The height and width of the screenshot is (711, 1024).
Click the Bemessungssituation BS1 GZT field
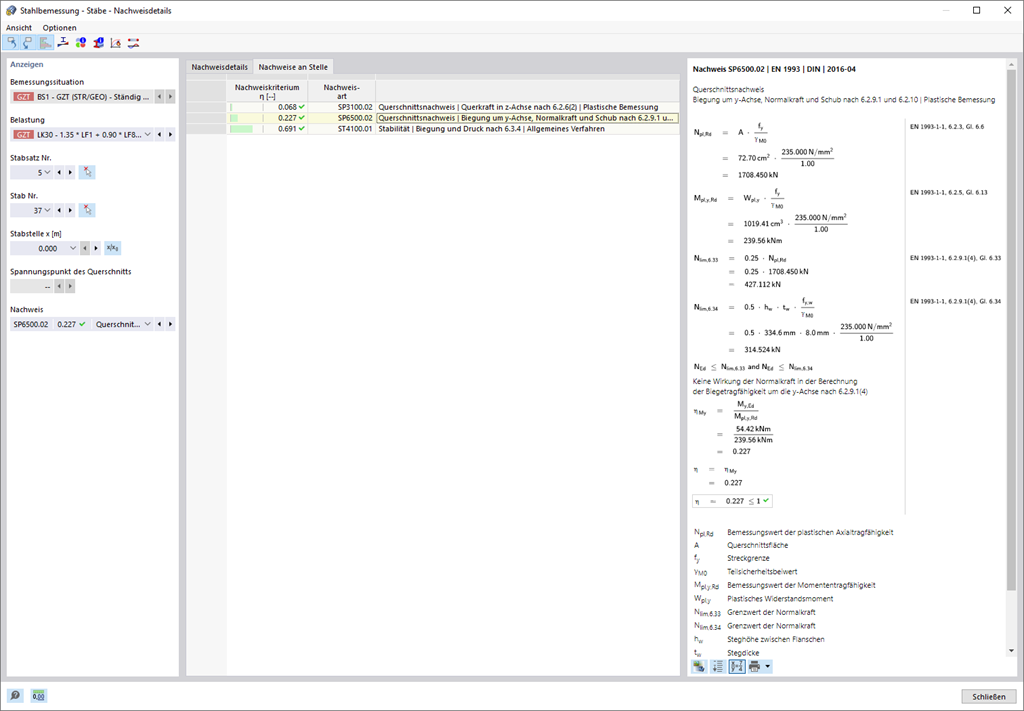(x=82, y=97)
